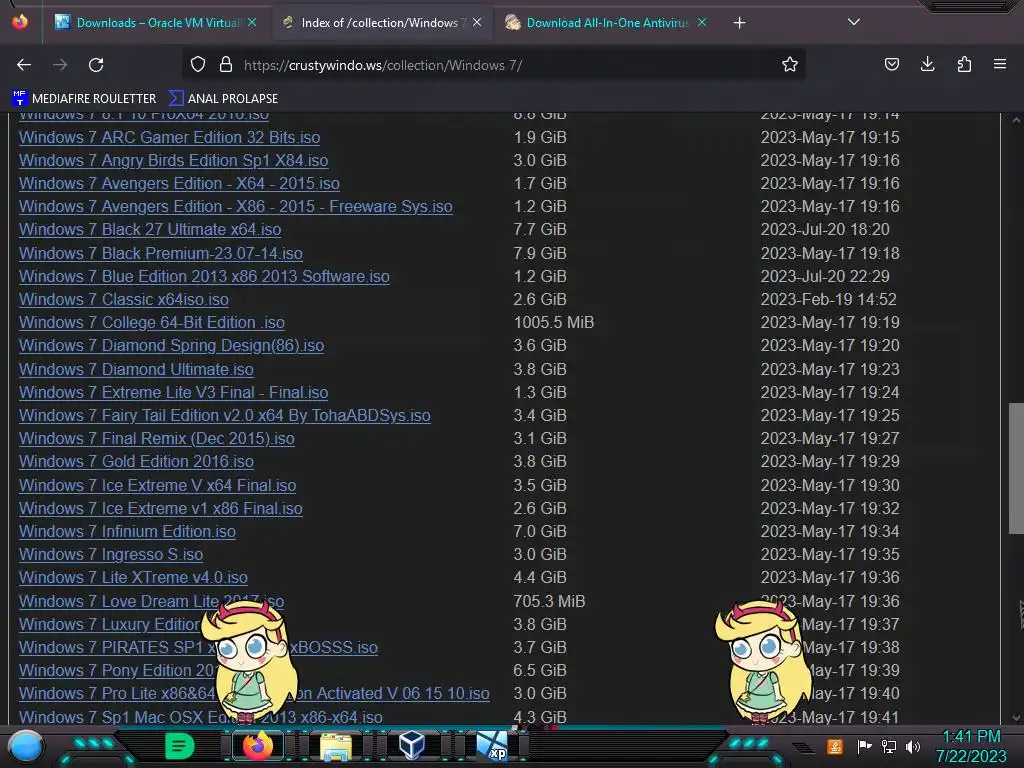
Task: Open network status icon in tray
Action: tap(889, 746)
